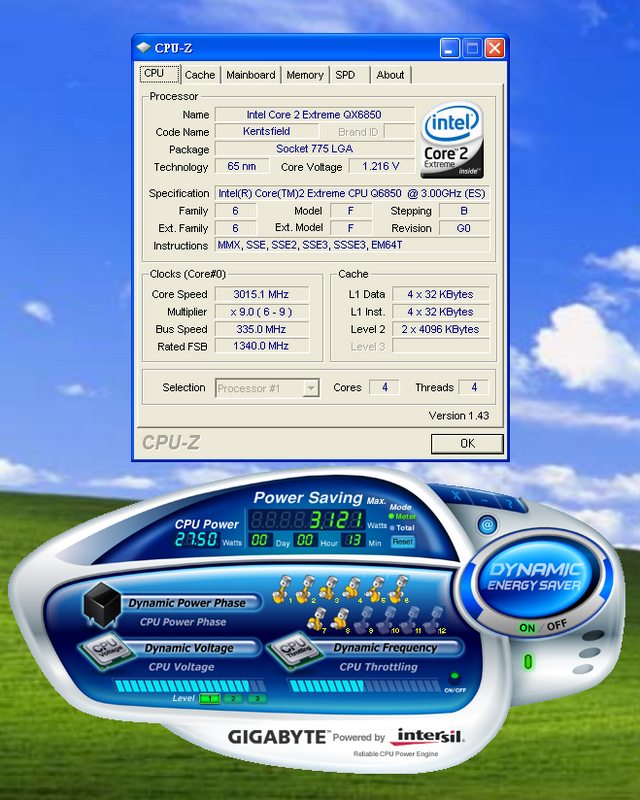Select Meter mode radio option
Screen dimensions: 640x800
click(x=403, y=516)
